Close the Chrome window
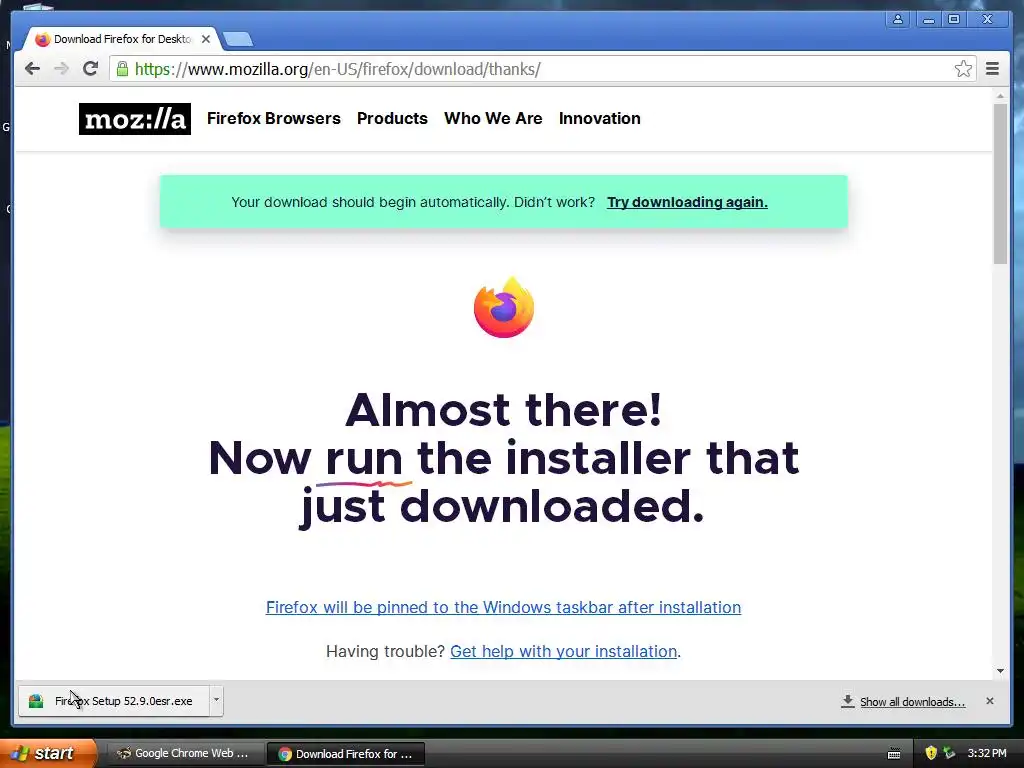The image size is (1024, 768). tap(987, 19)
